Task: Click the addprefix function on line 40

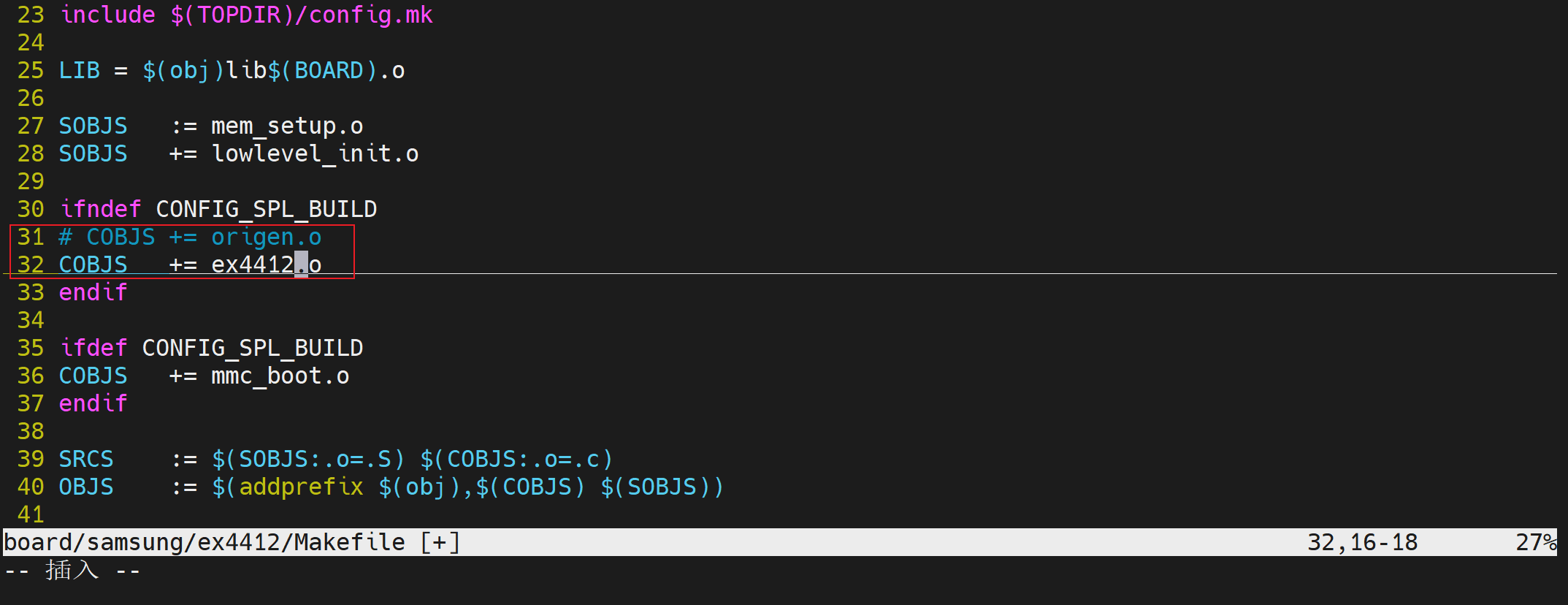Action: click(x=301, y=487)
